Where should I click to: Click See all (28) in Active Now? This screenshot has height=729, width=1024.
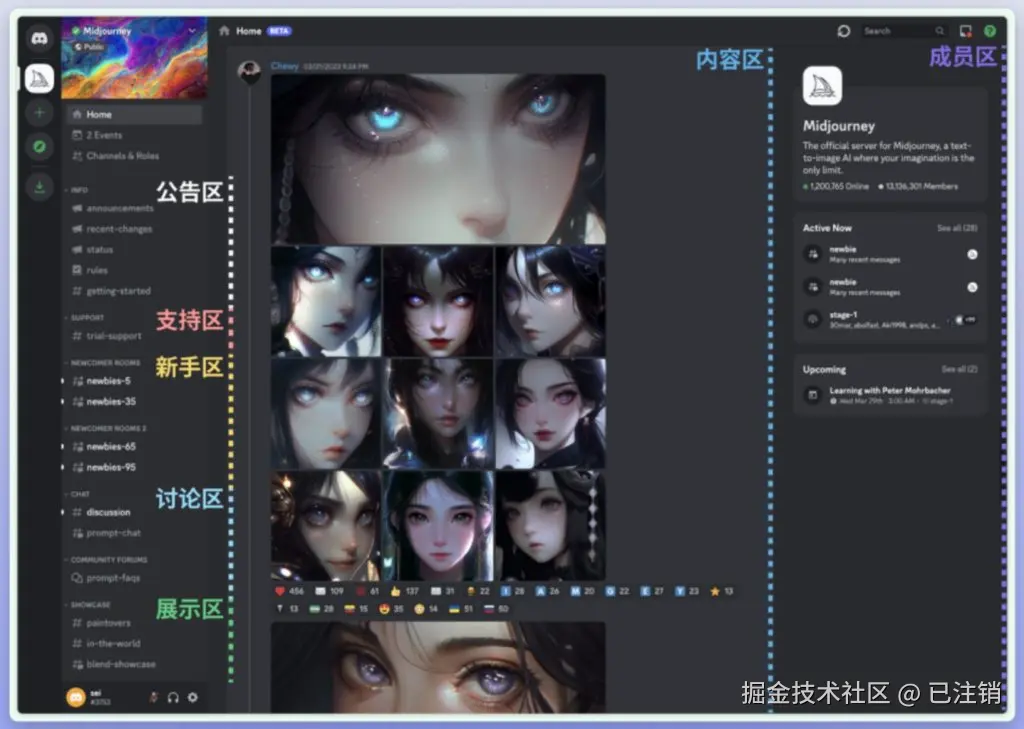pos(957,228)
